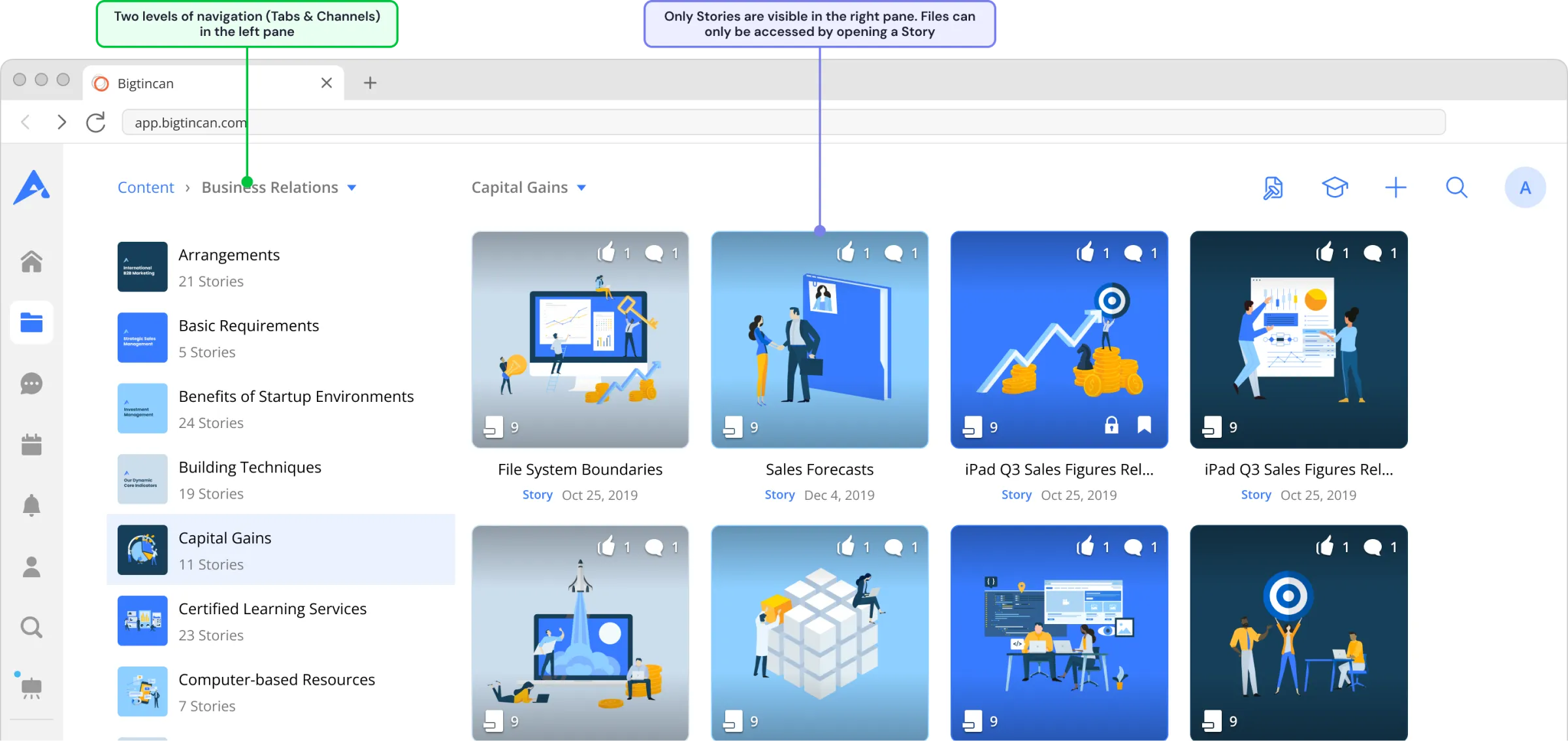Click the Arrangements channel thumbnail image
Image resolution: width=1568 pixels, height=741 pixels.
[x=142, y=267]
